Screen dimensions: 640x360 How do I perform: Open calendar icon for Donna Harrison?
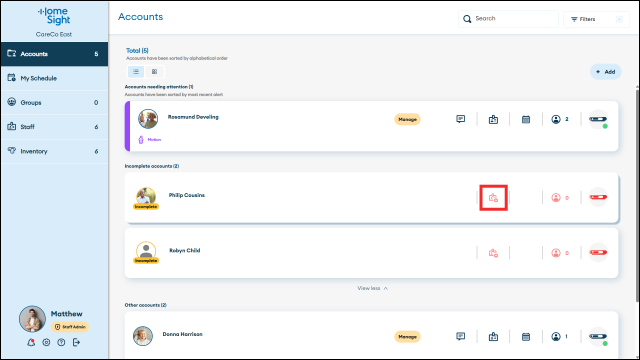[x=526, y=337]
